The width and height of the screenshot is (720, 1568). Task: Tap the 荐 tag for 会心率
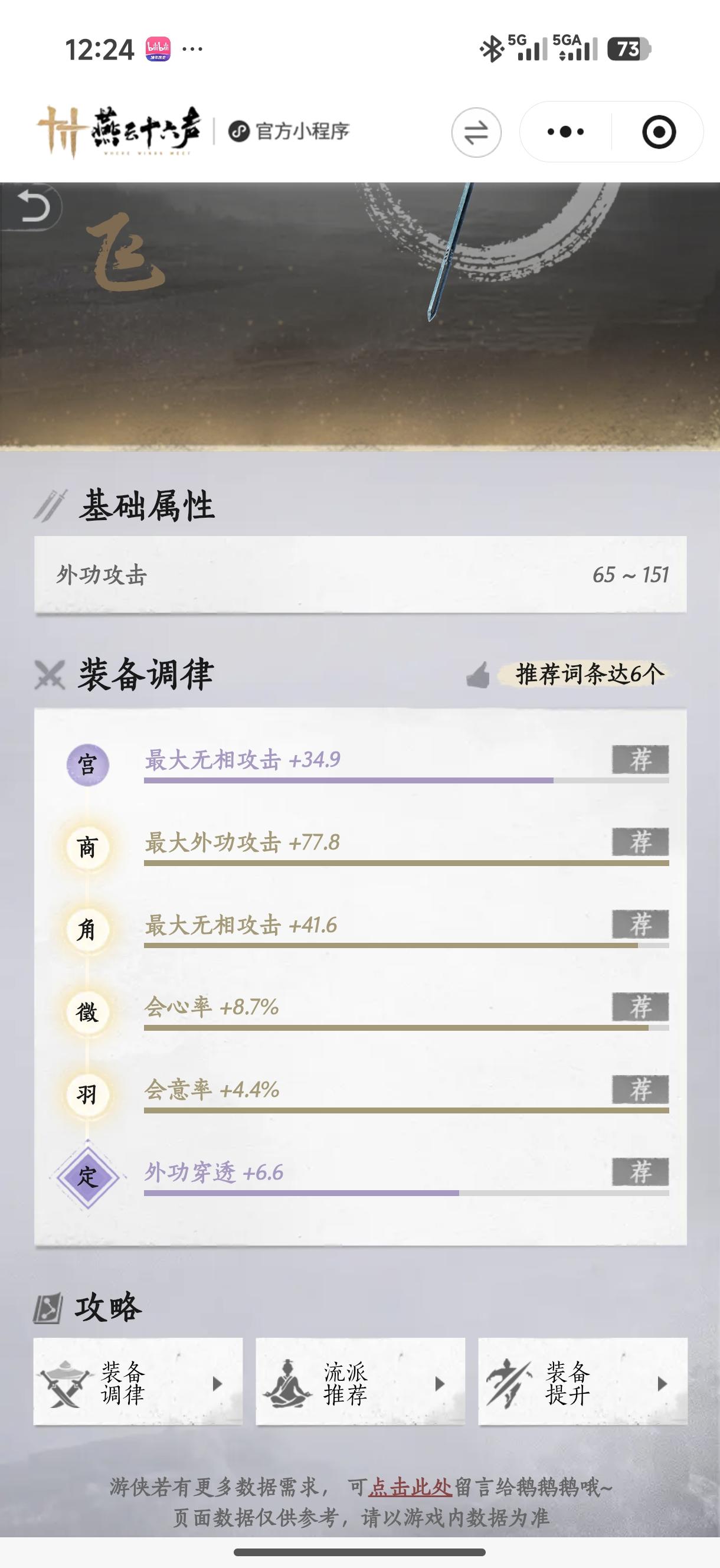pyautogui.click(x=640, y=1007)
